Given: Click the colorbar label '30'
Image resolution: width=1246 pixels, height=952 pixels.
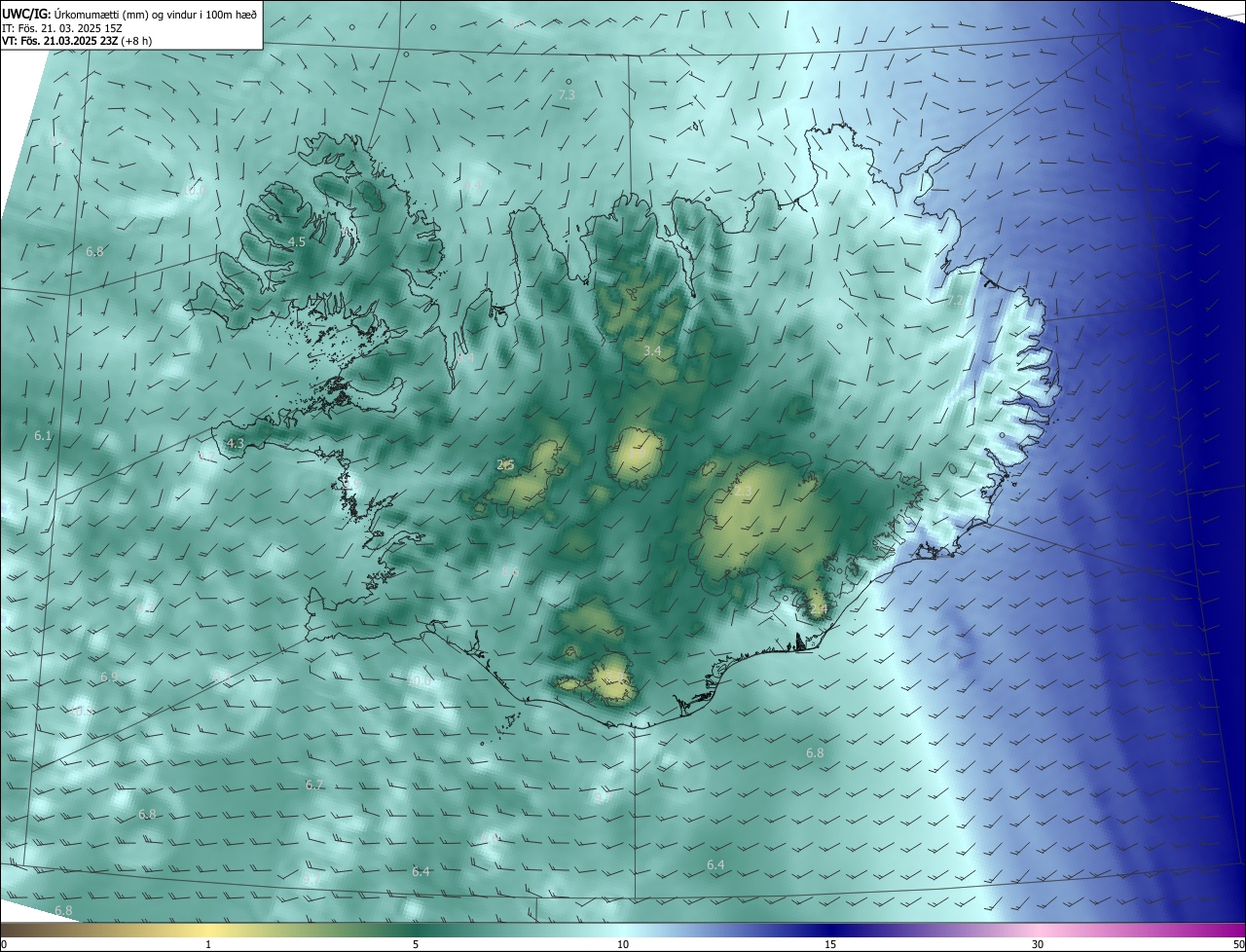Looking at the screenshot, I should pos(1038,944).
